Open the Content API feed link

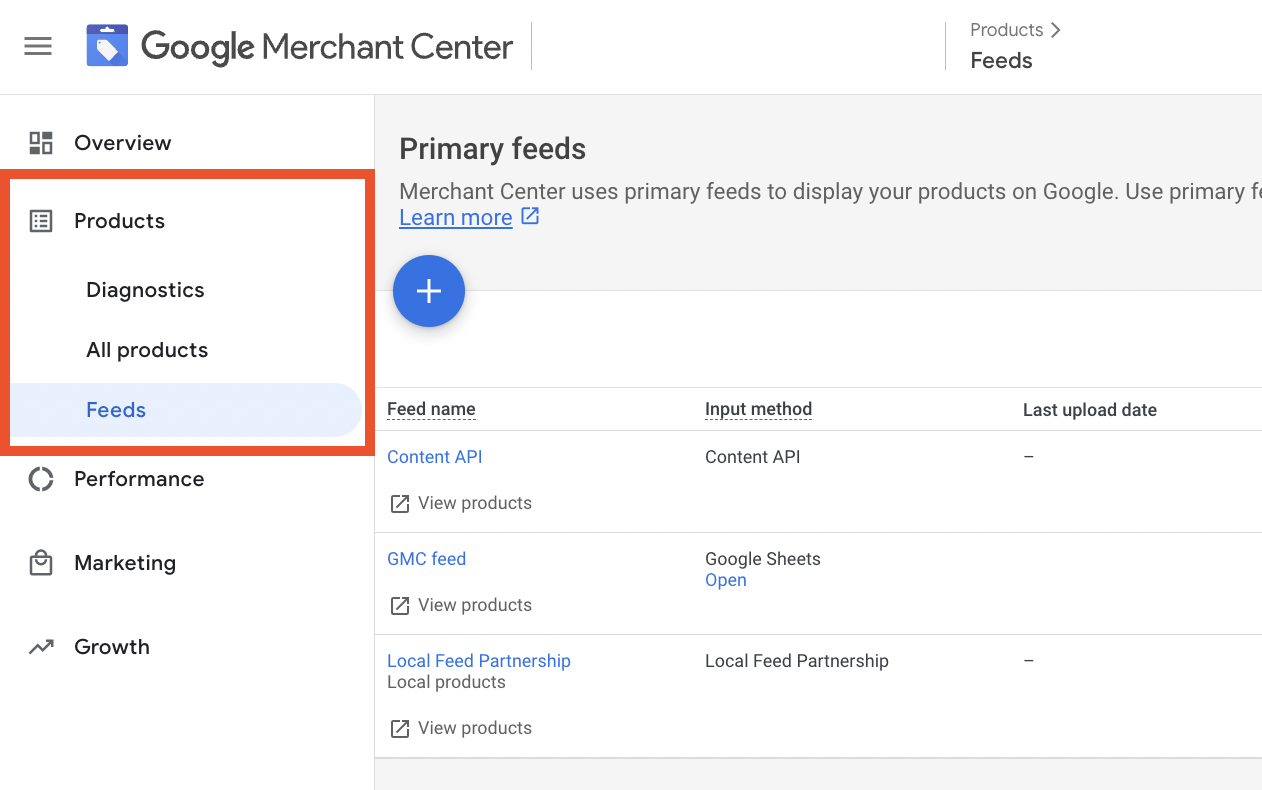point(435,457)
